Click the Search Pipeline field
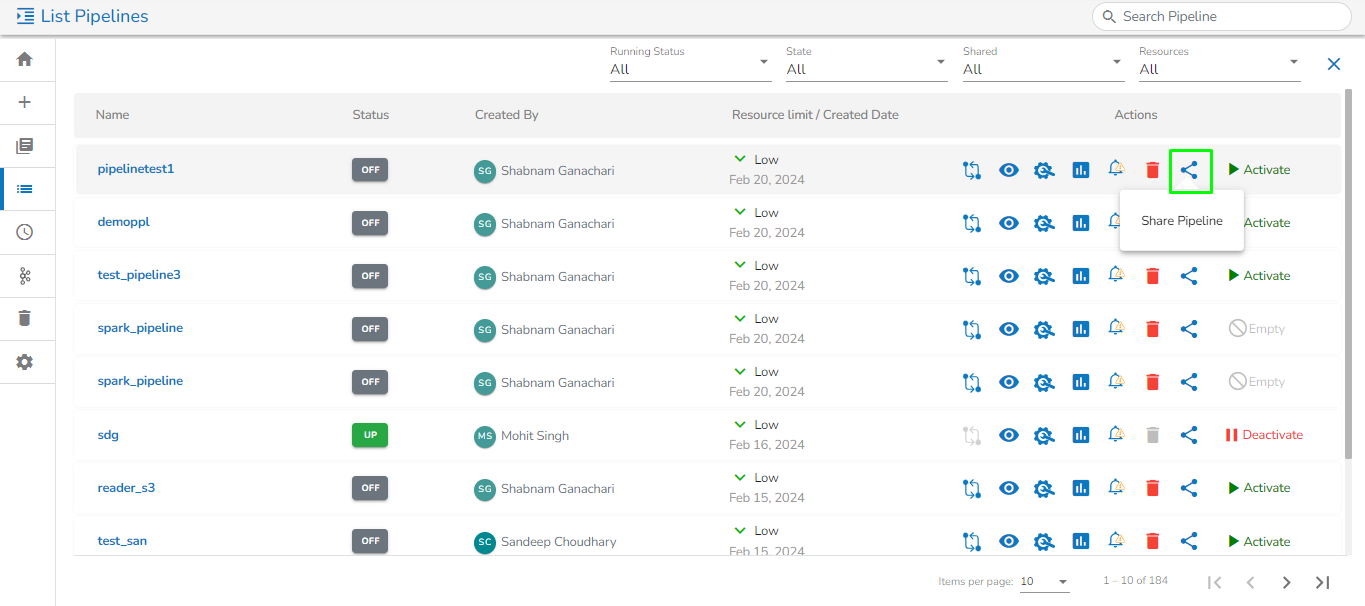1365x606 pixels. pyautogui.click(x=1222, y=16)
